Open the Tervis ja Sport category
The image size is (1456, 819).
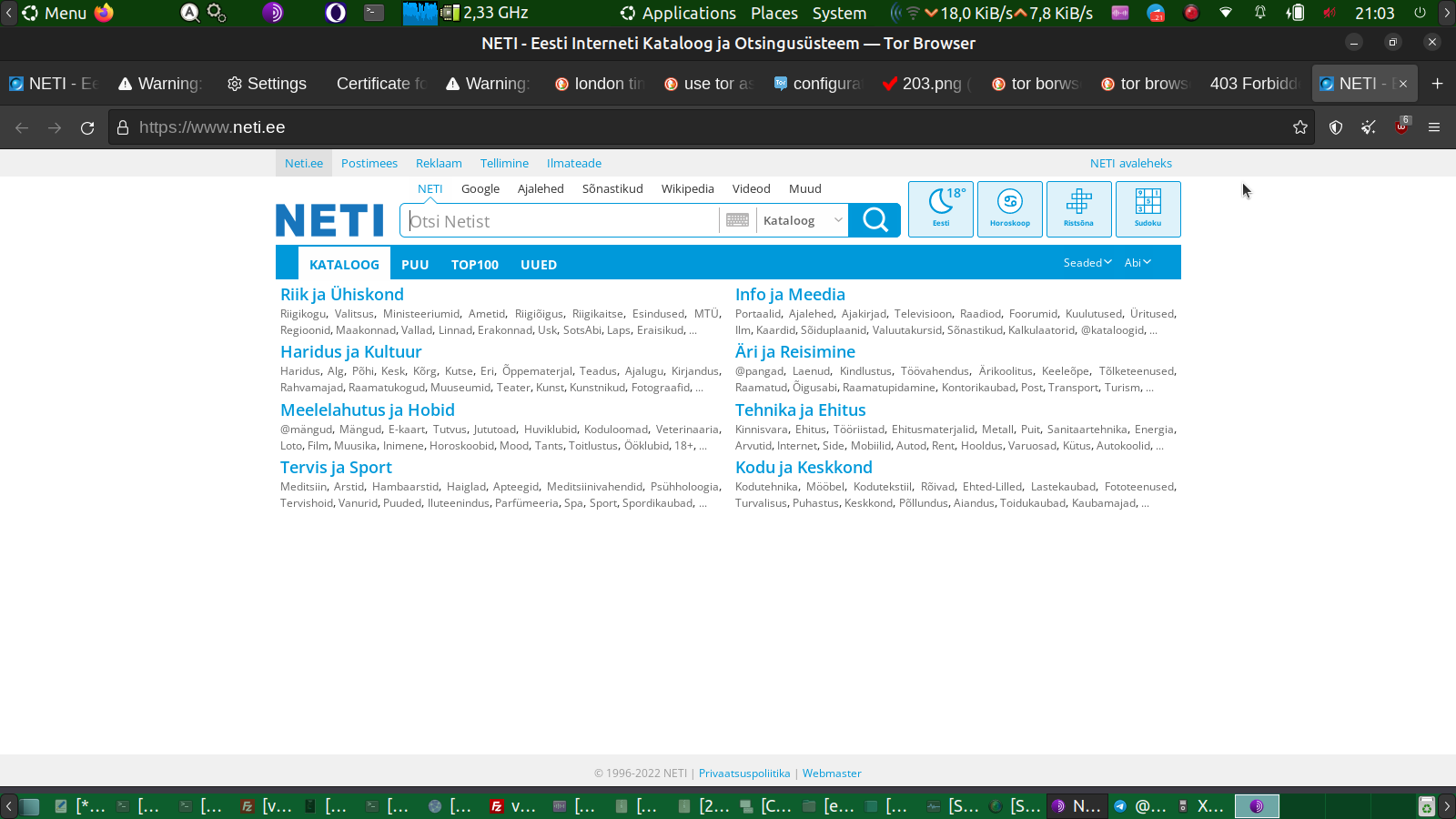(336, 468)
